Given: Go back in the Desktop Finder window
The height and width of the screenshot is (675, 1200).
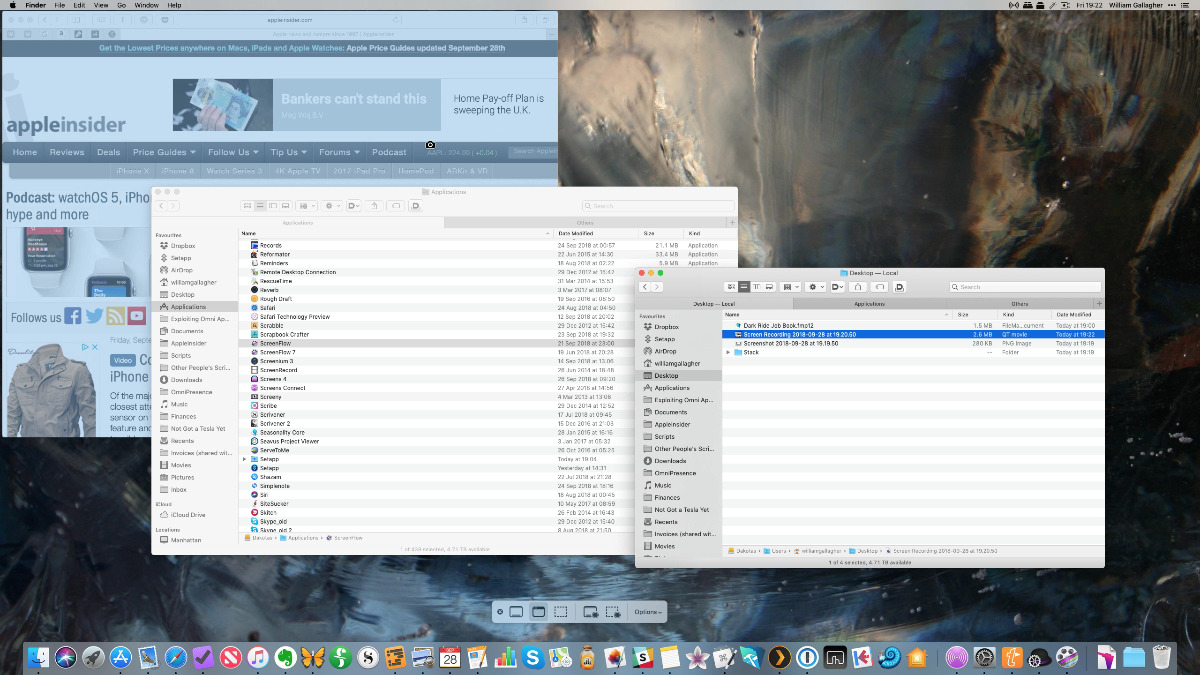Looking at the screenshot, I should pyautogui.click(x=645, y=287).
